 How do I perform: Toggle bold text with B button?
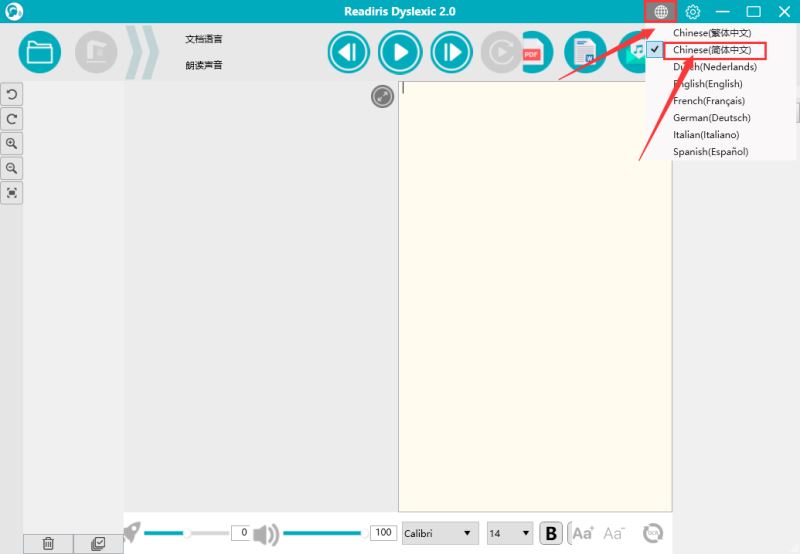tap(551, 533)
